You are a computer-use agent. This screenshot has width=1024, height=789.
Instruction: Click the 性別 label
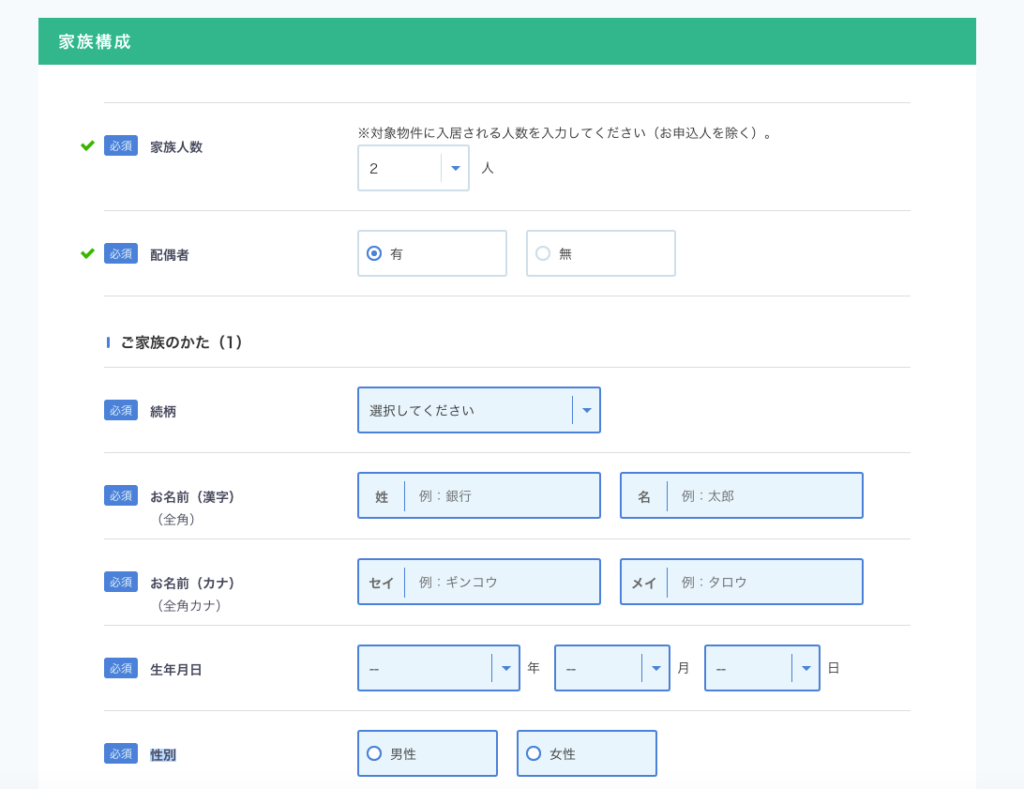[163, 755]
